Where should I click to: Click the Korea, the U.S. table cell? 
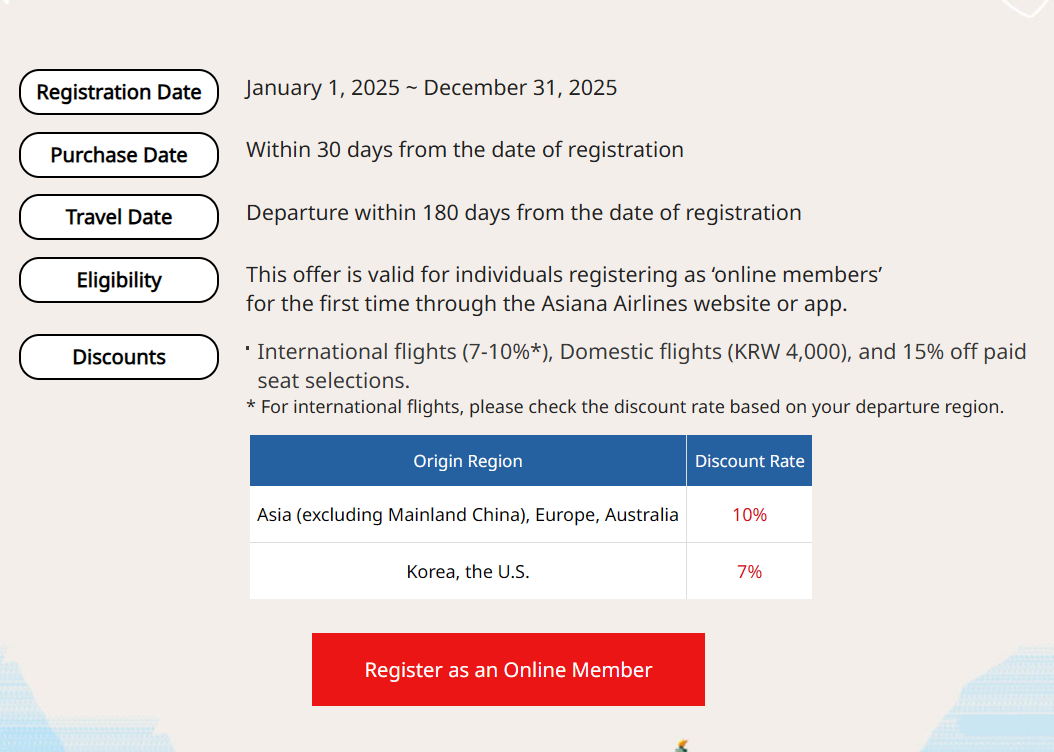(x=467, y=572)
